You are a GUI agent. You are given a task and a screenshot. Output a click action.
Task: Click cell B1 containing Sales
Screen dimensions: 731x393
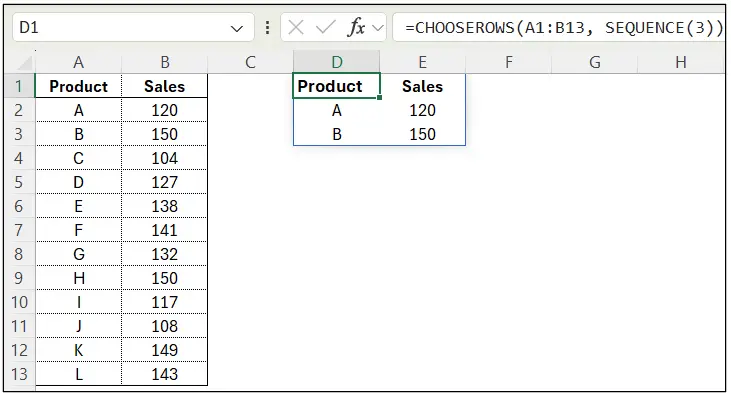(x=165, y=86)
